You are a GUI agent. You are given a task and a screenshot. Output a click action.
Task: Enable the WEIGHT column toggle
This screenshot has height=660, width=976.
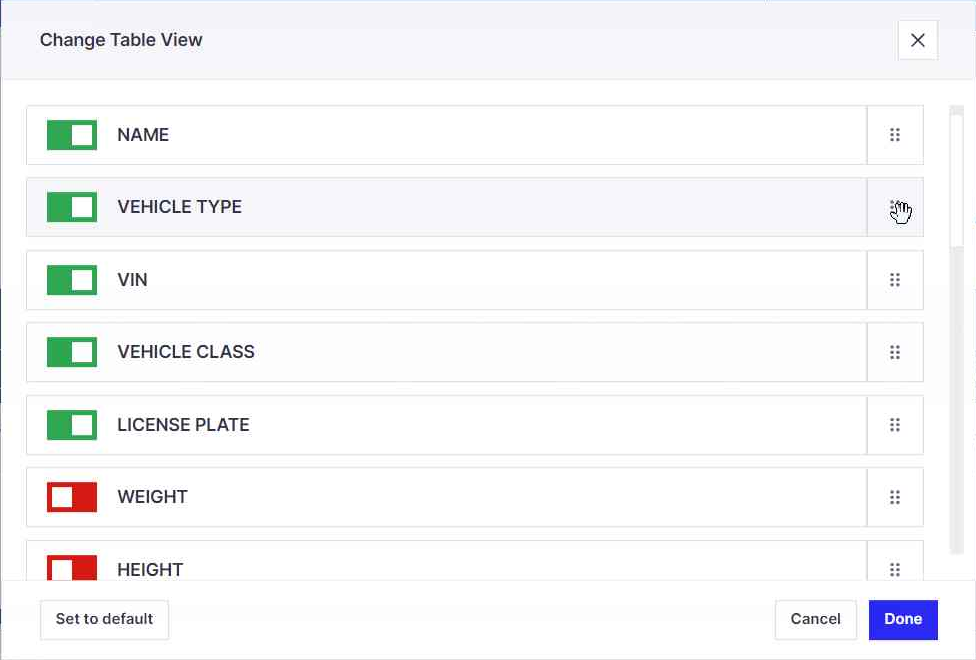pos(70,497)
